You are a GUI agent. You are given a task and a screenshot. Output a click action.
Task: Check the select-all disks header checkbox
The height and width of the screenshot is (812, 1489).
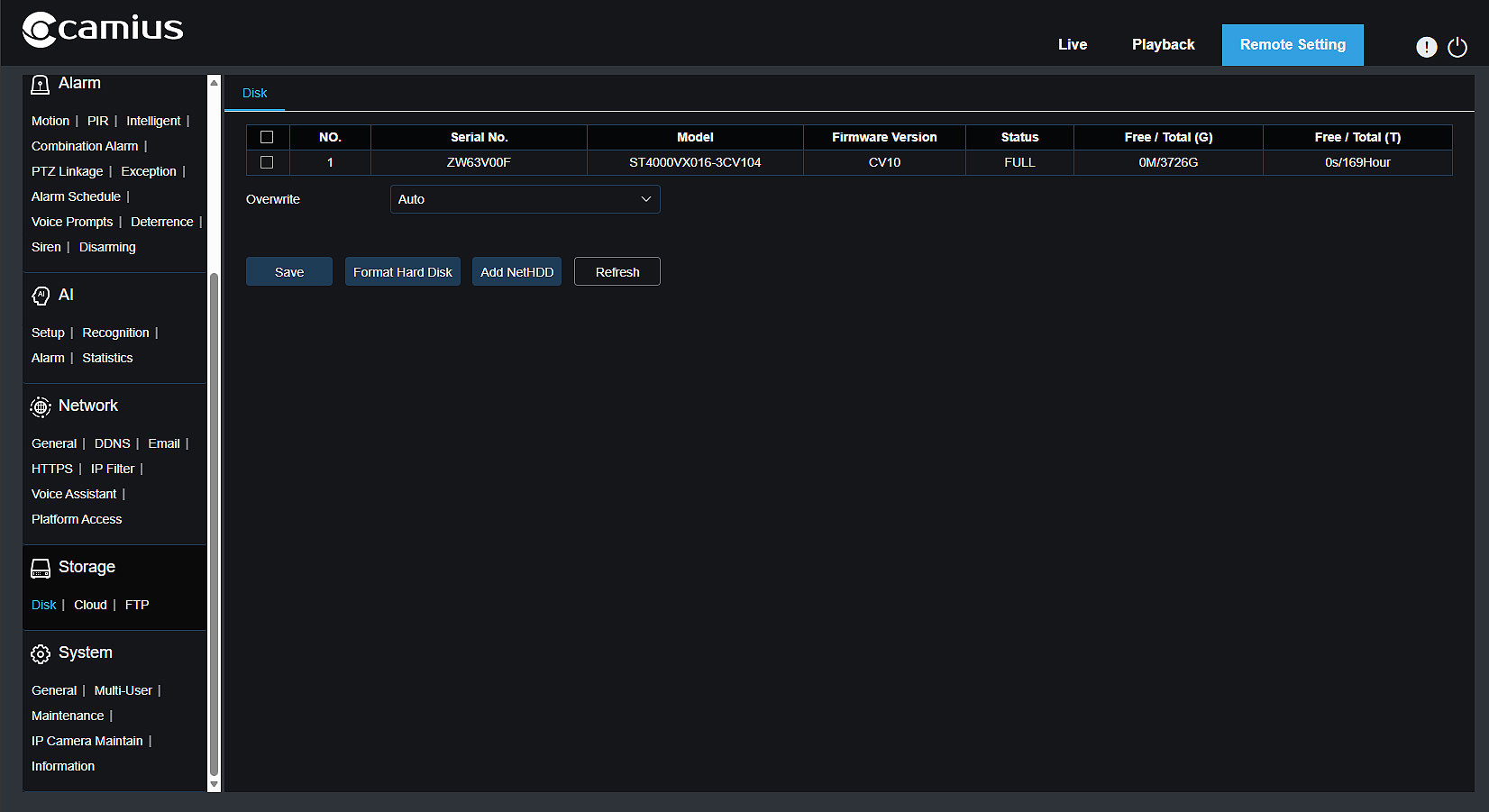pyautogui.click(x=267, y=137)
